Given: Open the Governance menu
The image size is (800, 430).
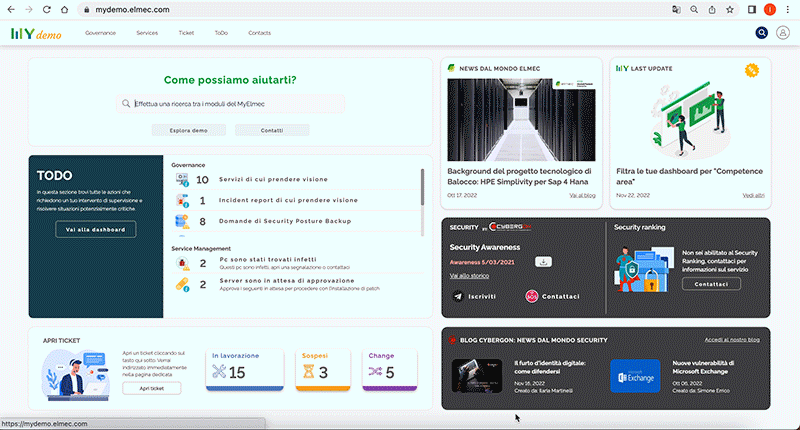Looking at the screenshot, I should coord(100,33).
